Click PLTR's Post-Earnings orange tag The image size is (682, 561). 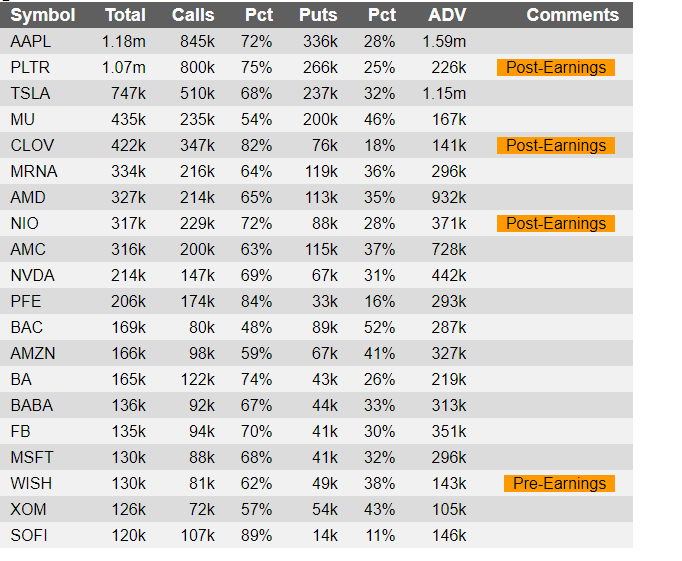(x=556, y=67)
